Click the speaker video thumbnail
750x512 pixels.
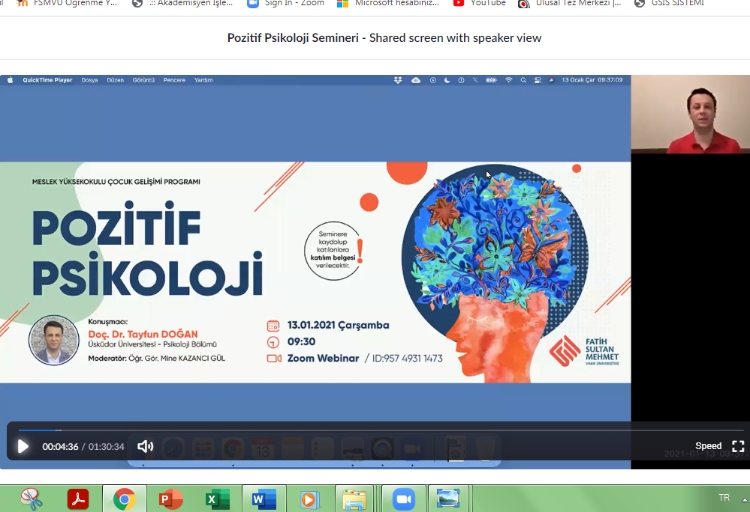click(x=690, y=114)
